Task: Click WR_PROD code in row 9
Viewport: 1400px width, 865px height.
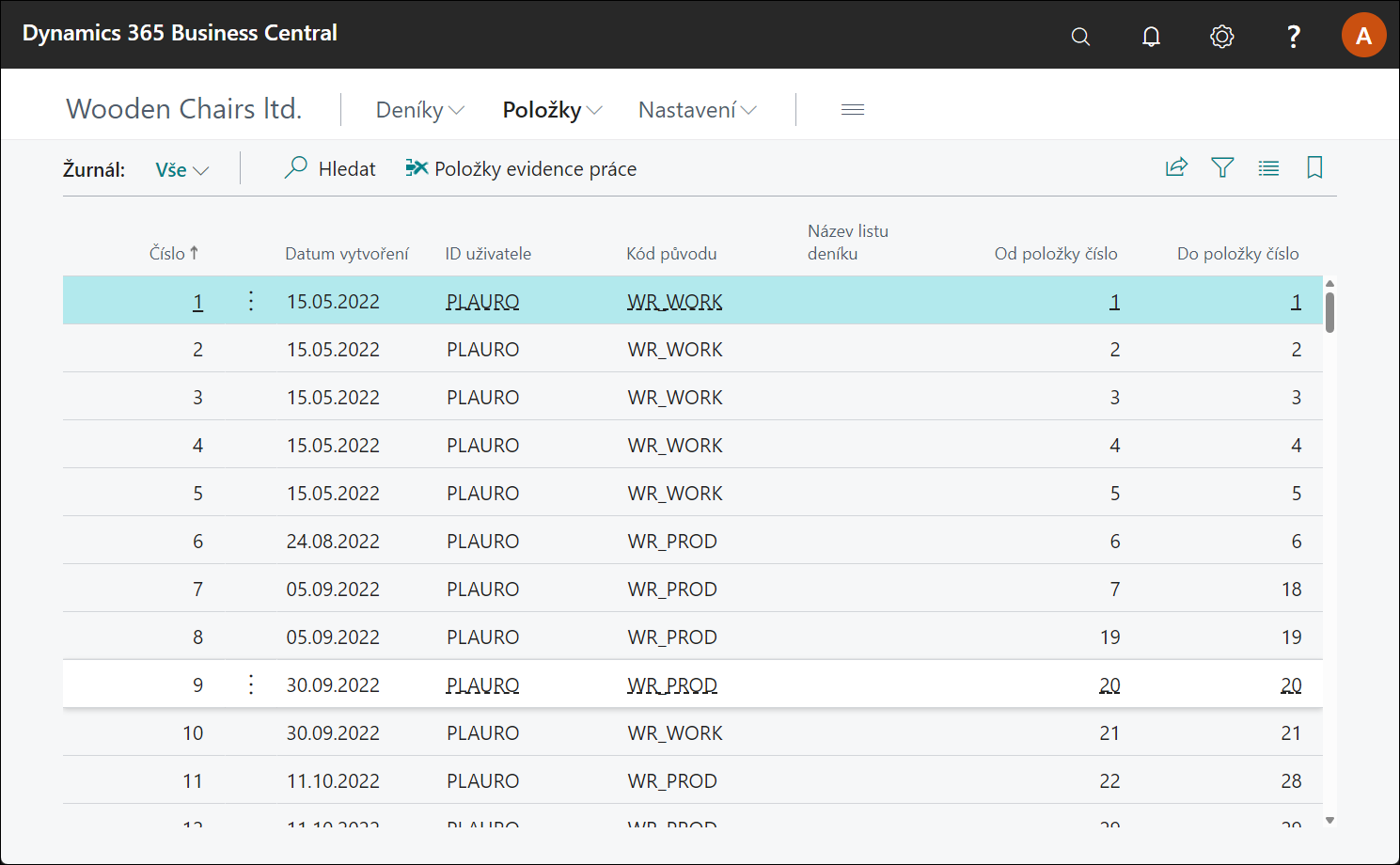Action: (x=672, y=685)
